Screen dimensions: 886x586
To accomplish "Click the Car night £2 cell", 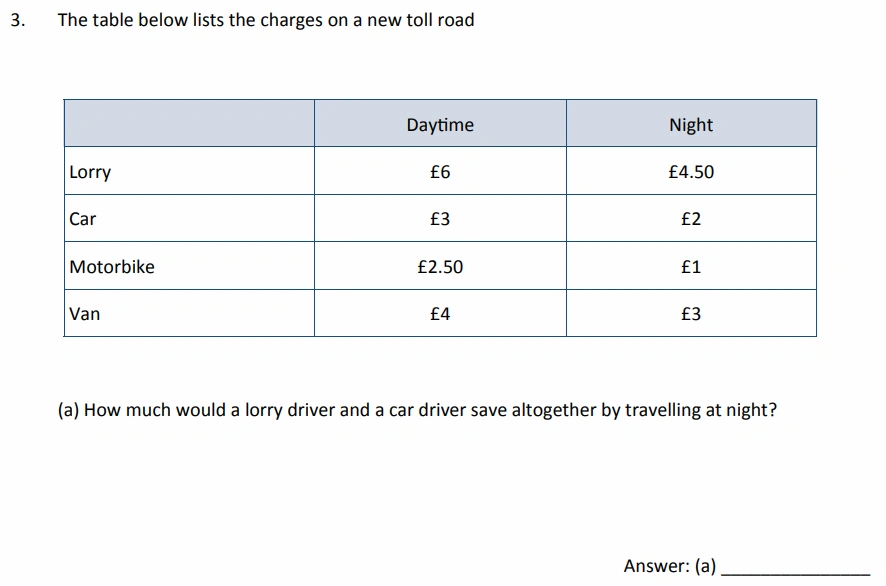I will (691, 219).
